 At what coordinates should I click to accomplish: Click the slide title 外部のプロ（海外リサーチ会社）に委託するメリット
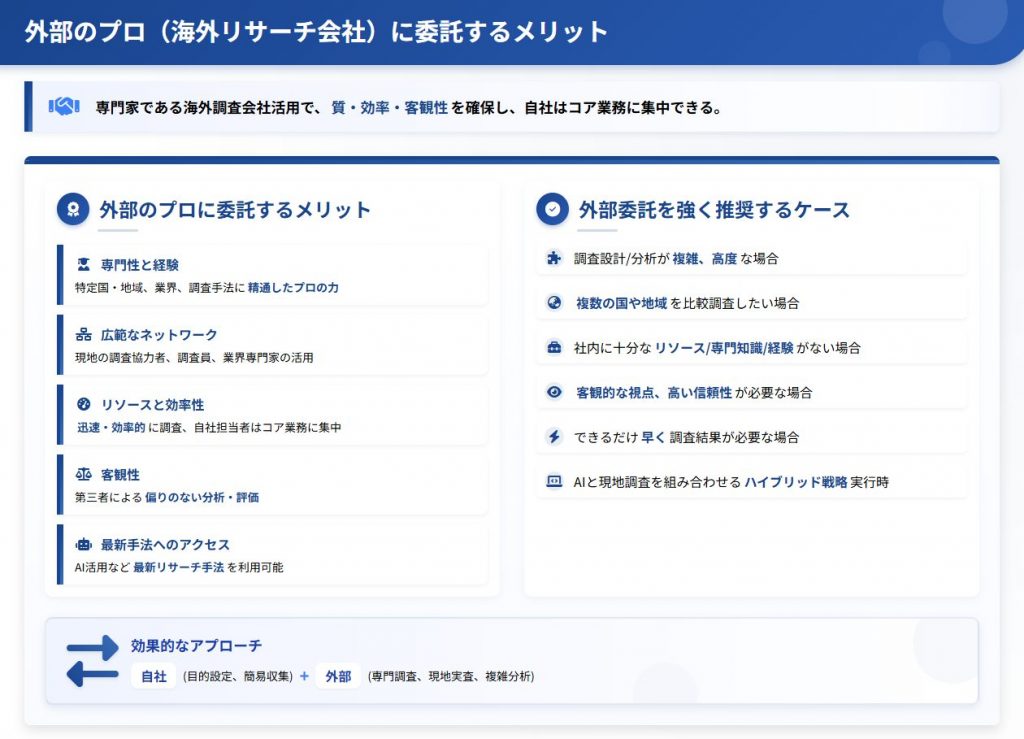pos(316,31)
